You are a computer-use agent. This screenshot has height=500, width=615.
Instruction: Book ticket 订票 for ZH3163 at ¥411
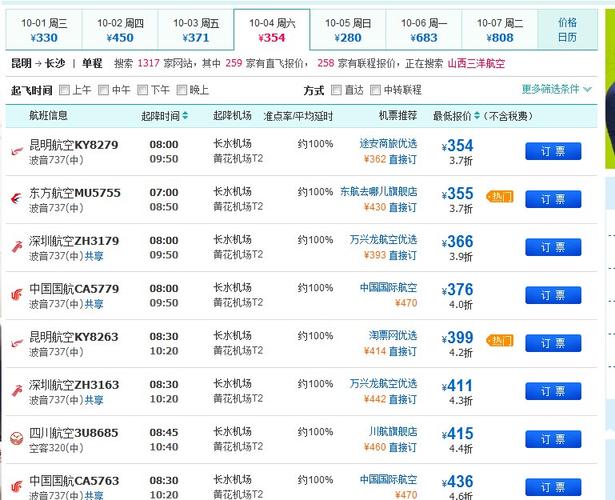tap(553, 391)
